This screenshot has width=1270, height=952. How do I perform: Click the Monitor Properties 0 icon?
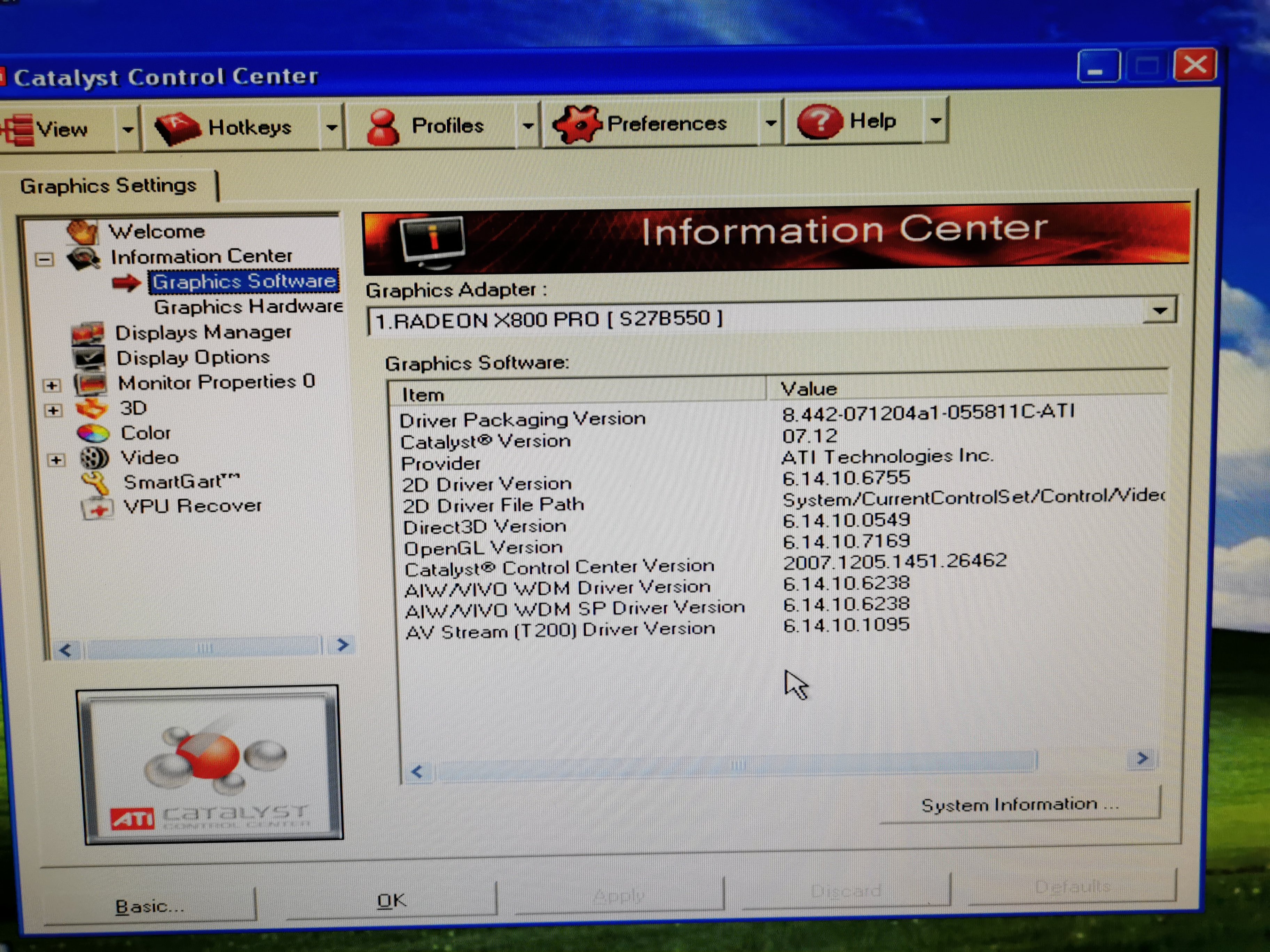tap(91, 384)
